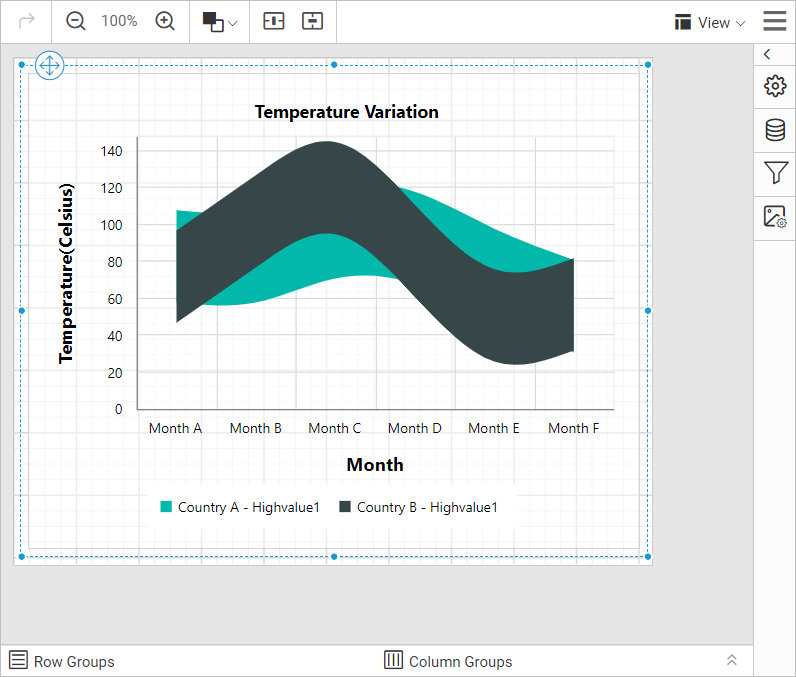Screen dimensions: 796x677
Task: Click the Row Groups panel label
Action: click(74, 661)
